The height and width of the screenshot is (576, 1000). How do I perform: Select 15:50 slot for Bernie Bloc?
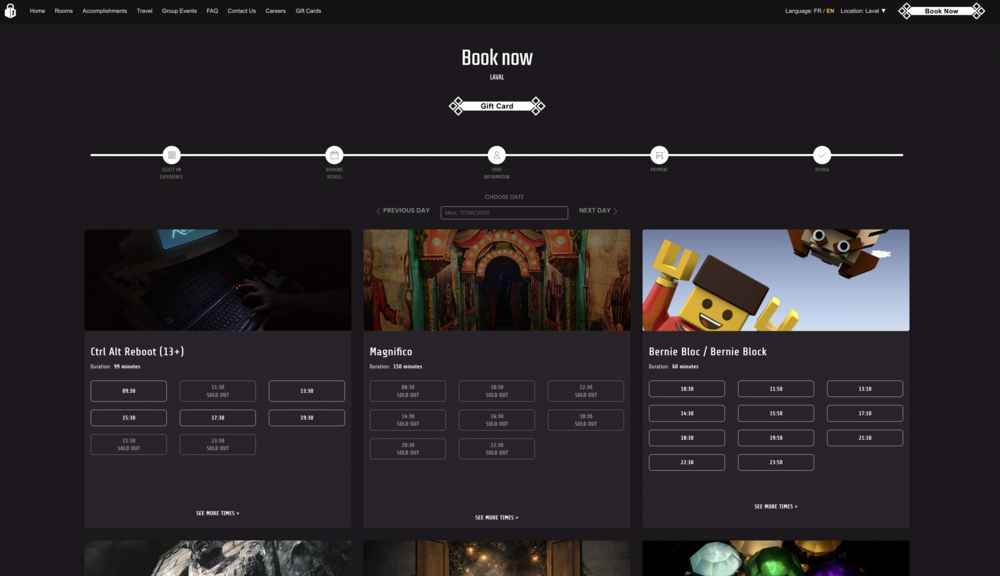(776, 413)
